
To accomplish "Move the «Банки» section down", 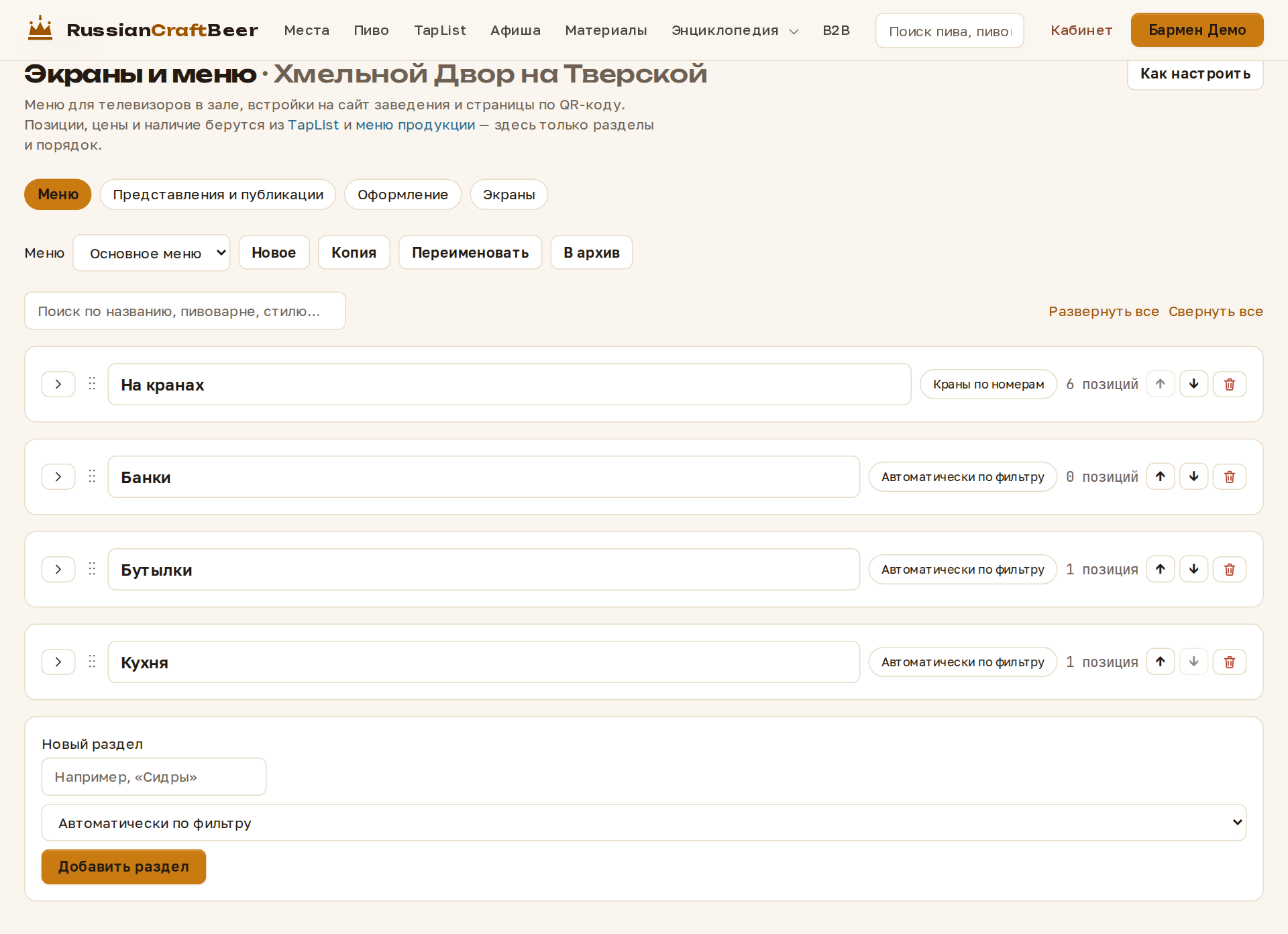I will pyautogui.click(x=1193, y=476).
